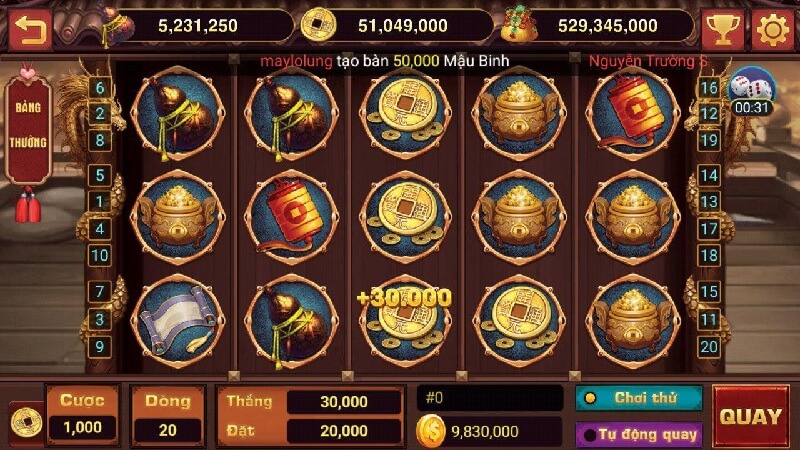Screen dimensions: 800x450
Task: Select payline number 20
Action: [x=709, y=347]
